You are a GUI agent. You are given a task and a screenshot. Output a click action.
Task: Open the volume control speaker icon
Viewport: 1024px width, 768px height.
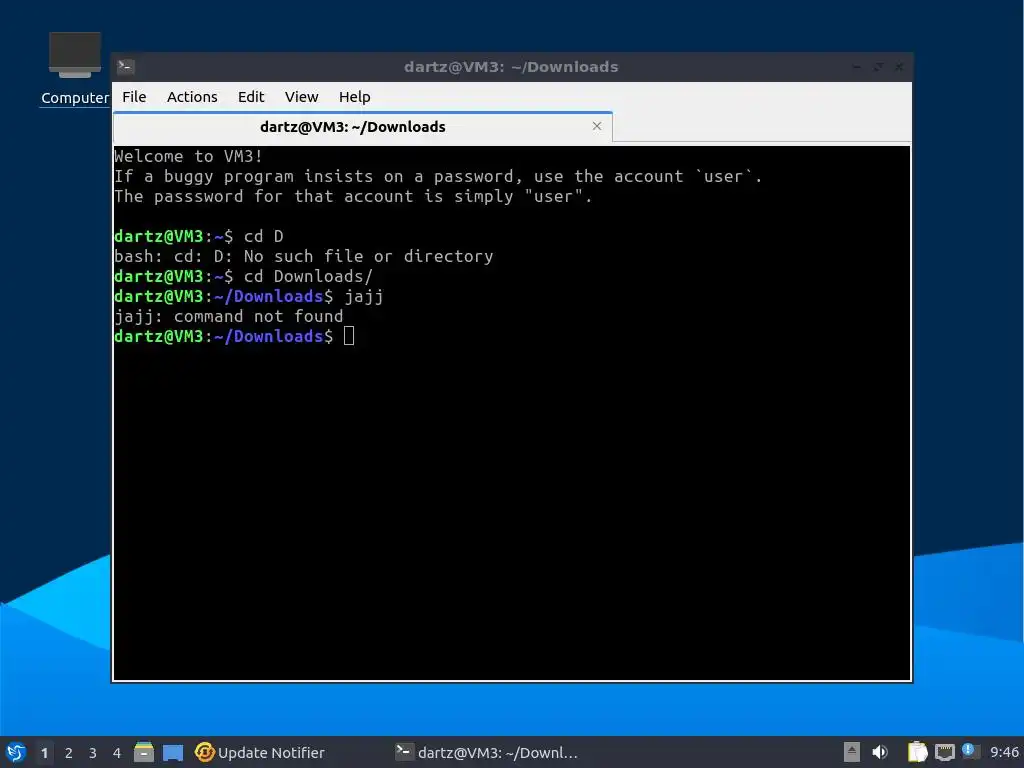pos(880,752)
